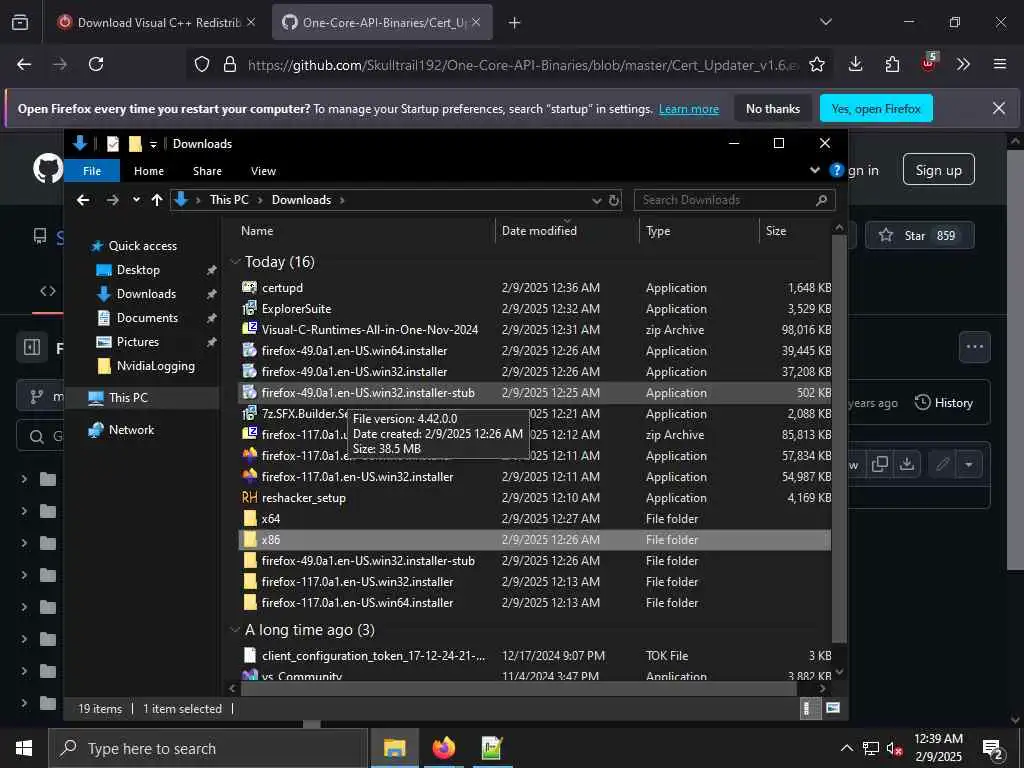The height and width of the screenshot is (768, 1024).
Task: Open Notepad++ taskbar icon
Action: [492, 748]
